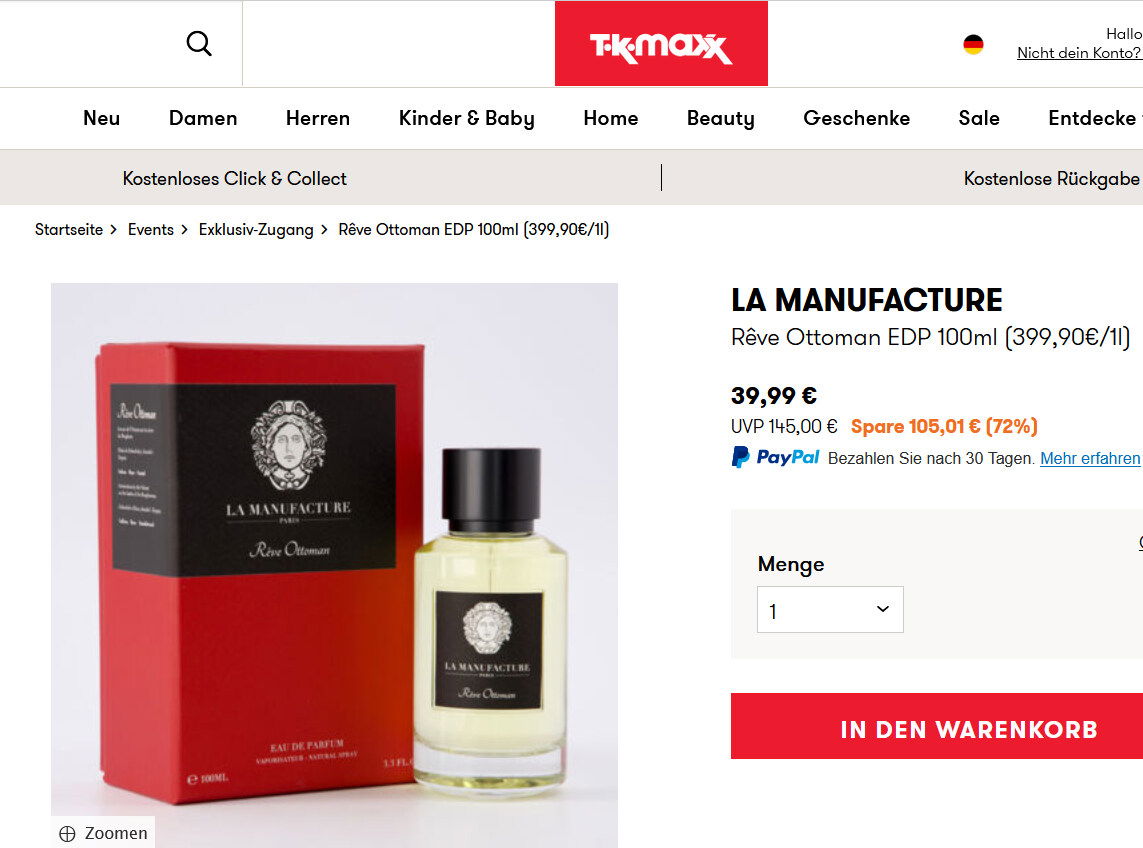This screenshot has height=848, width=1143.
Task: Go to Exklusiv-Zugang breadcrumb
Action: pos(256,230)
